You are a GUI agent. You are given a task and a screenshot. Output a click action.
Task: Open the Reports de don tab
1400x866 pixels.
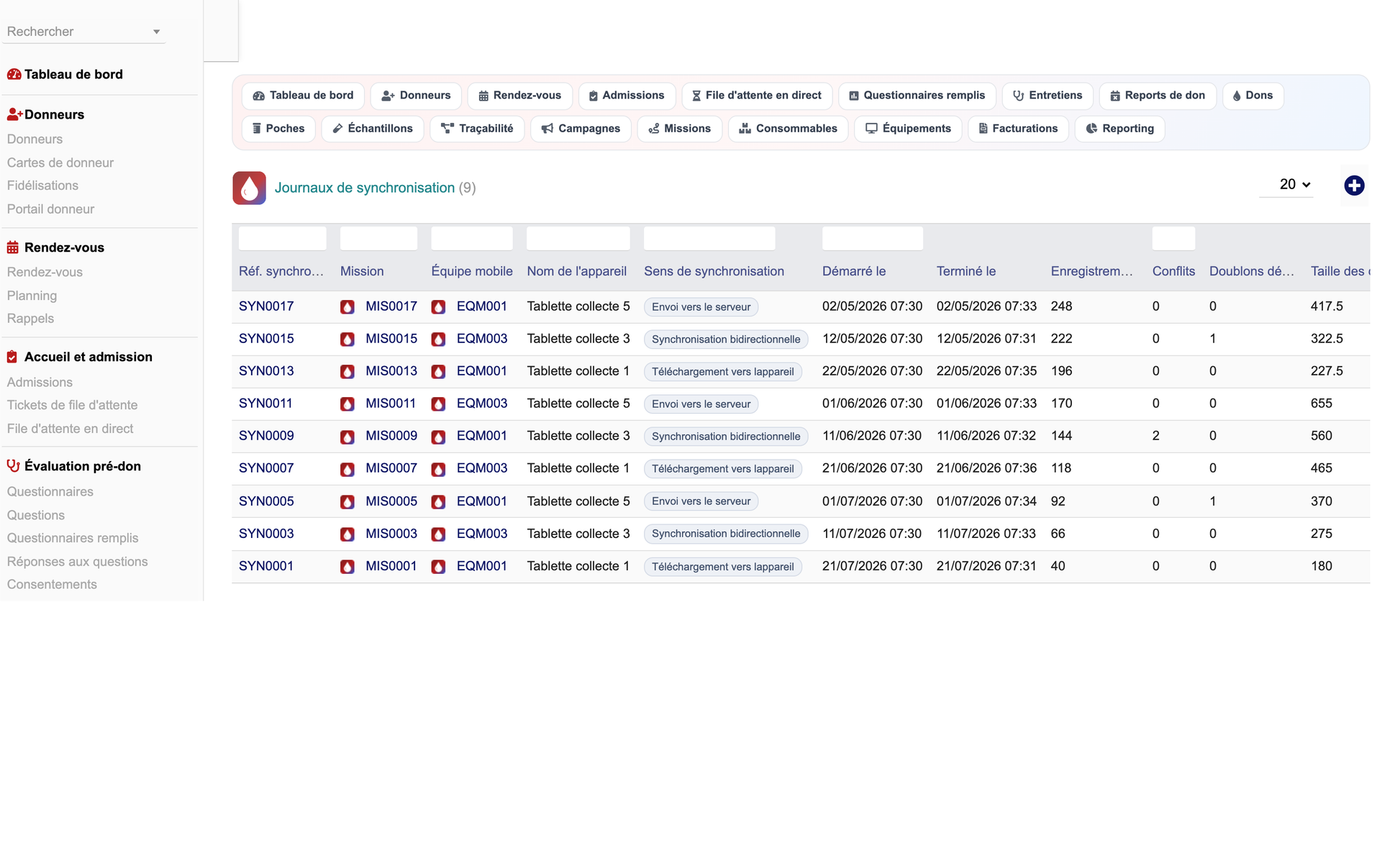pos(1157,96)
